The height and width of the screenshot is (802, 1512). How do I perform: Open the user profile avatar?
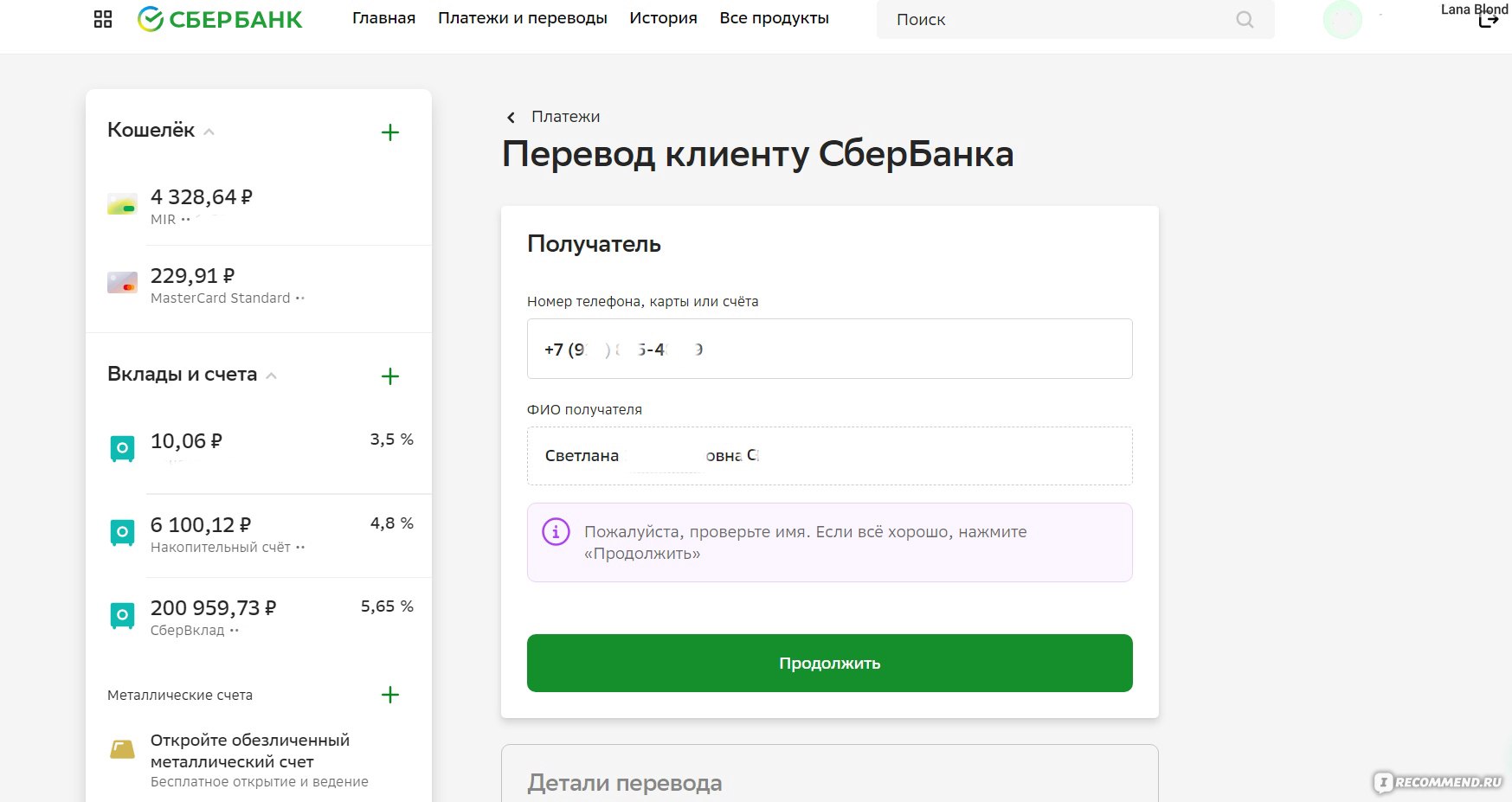(1342, 19)
